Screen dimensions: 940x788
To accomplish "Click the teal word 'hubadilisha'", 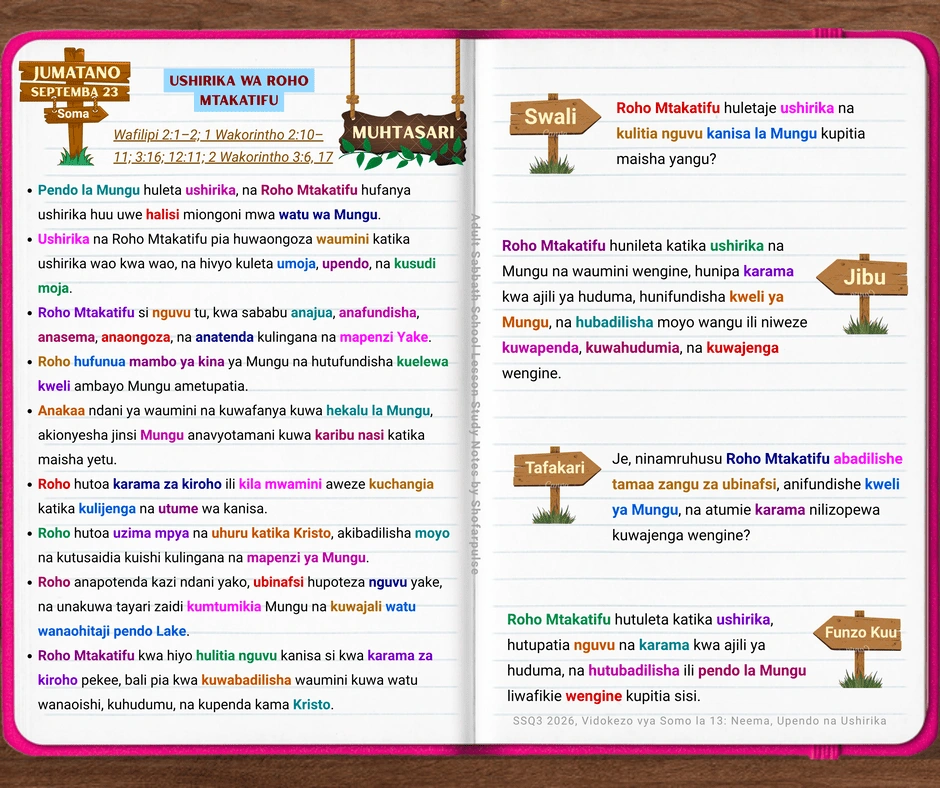I will point(614,323).
